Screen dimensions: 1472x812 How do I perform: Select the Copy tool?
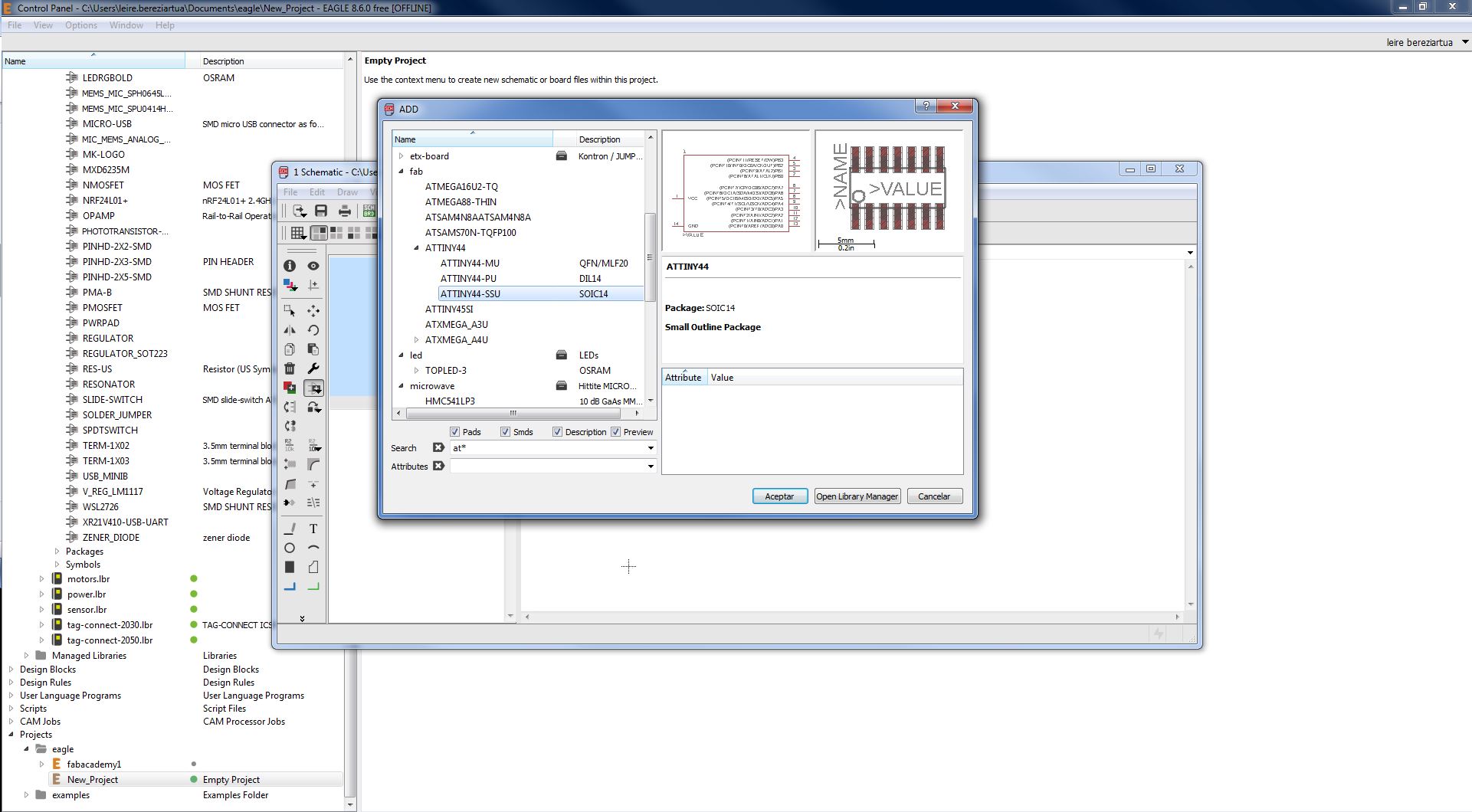(x=290, y=349)
